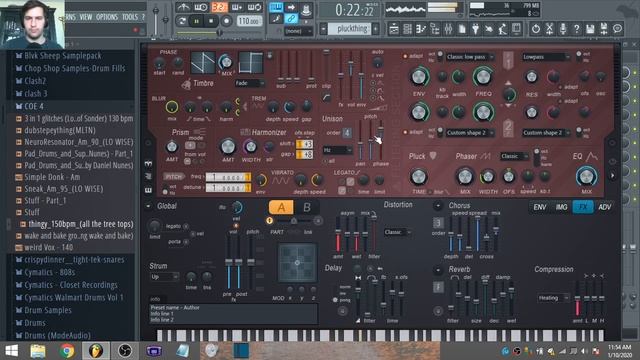The width and height of the screenshot is (640, 360).
Task: Open the Lowpass filter type dropdown
Action: (x=546, y=57)
